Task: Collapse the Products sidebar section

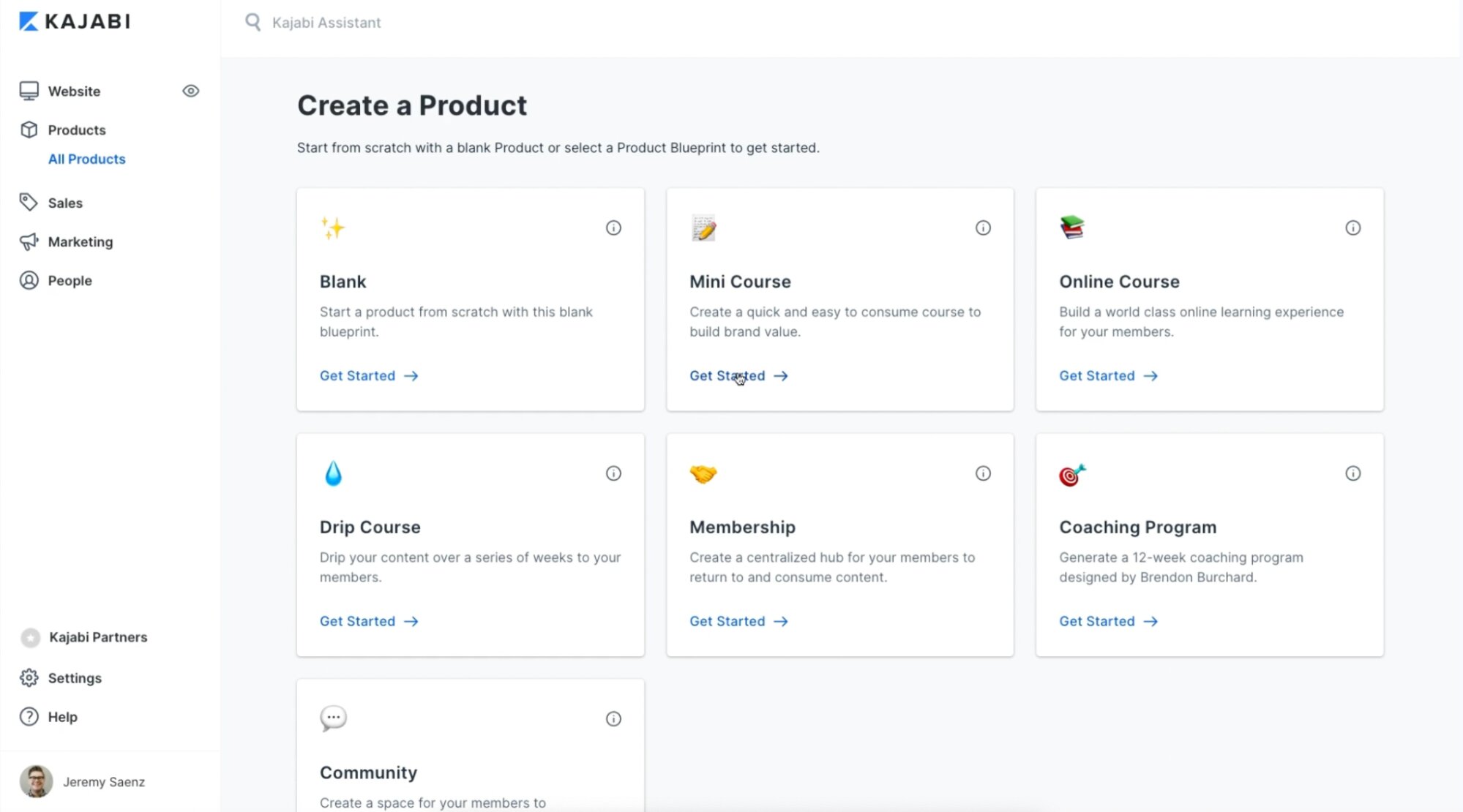Action: [76, 129]
